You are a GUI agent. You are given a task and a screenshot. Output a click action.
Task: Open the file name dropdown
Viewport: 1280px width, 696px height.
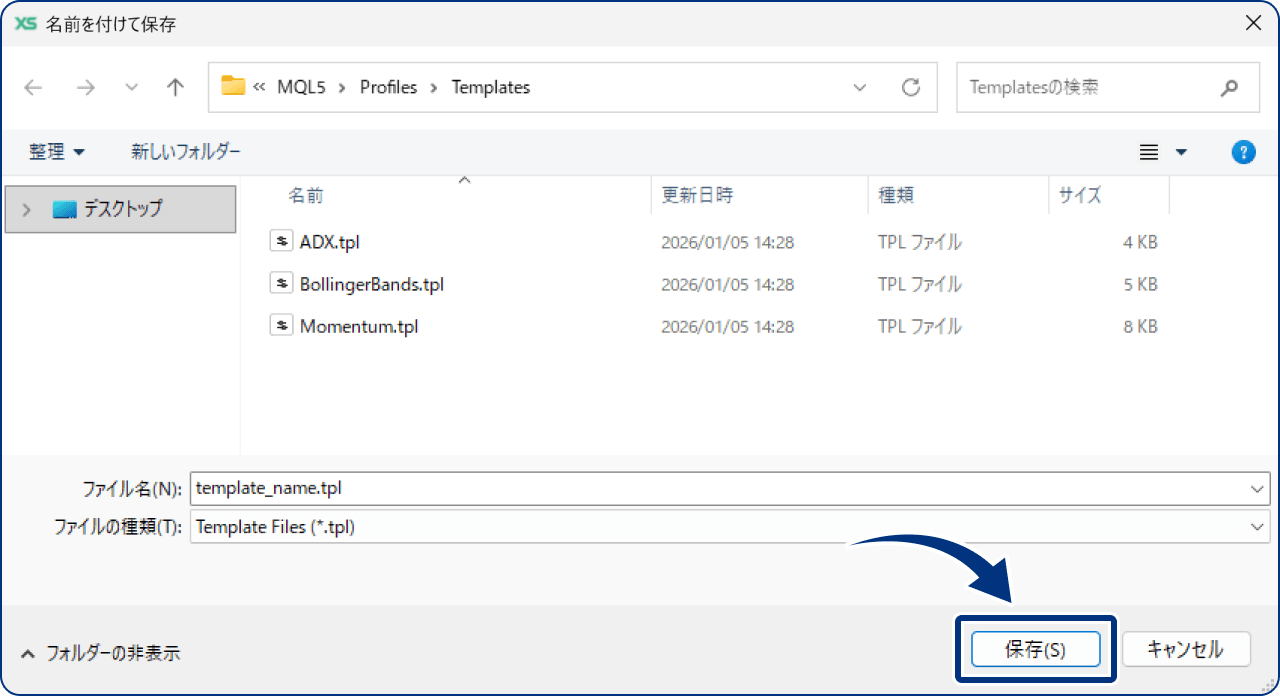point(1257,489)
